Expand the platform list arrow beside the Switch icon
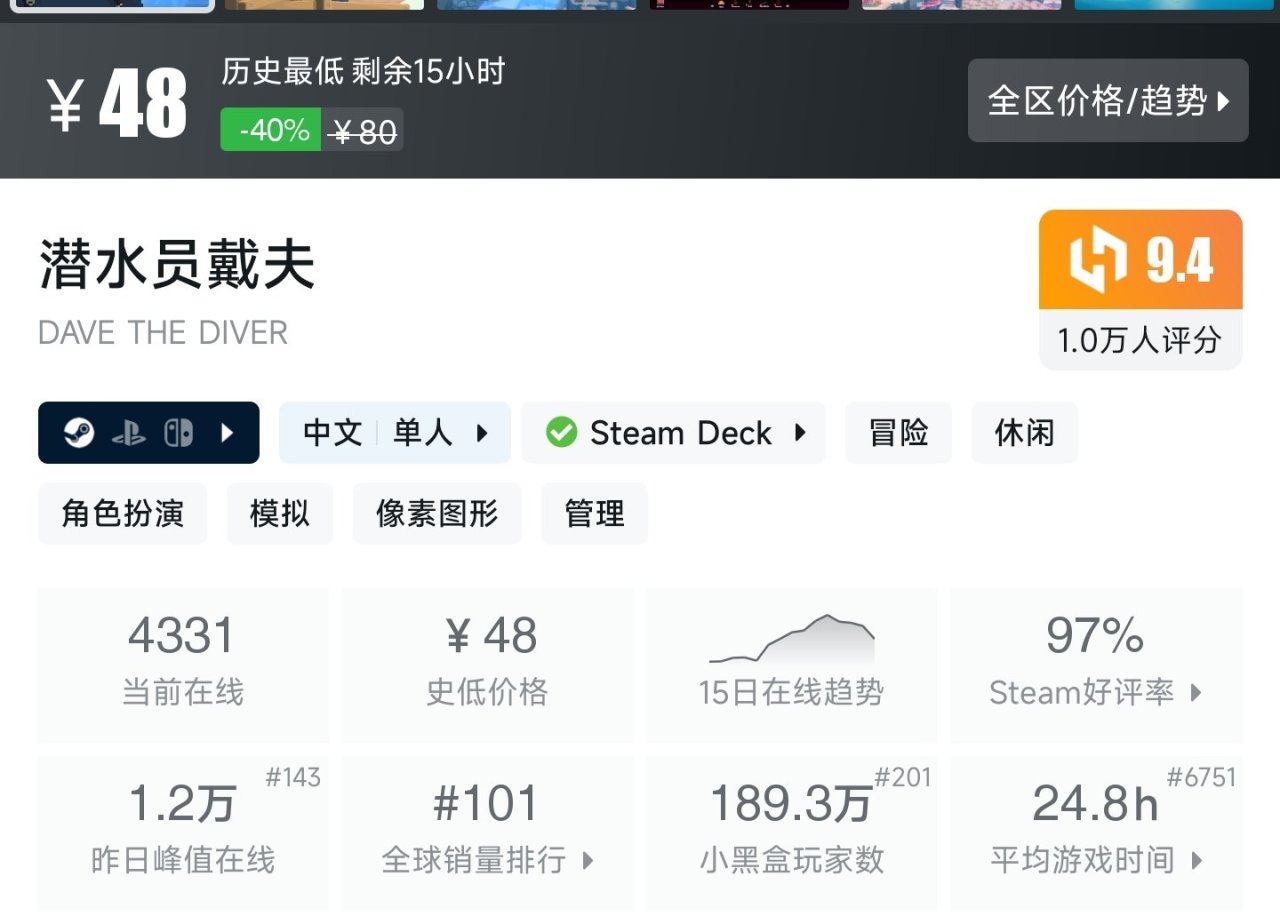Viewport: 1280px width, 924px height. click(x=227, y=433)
